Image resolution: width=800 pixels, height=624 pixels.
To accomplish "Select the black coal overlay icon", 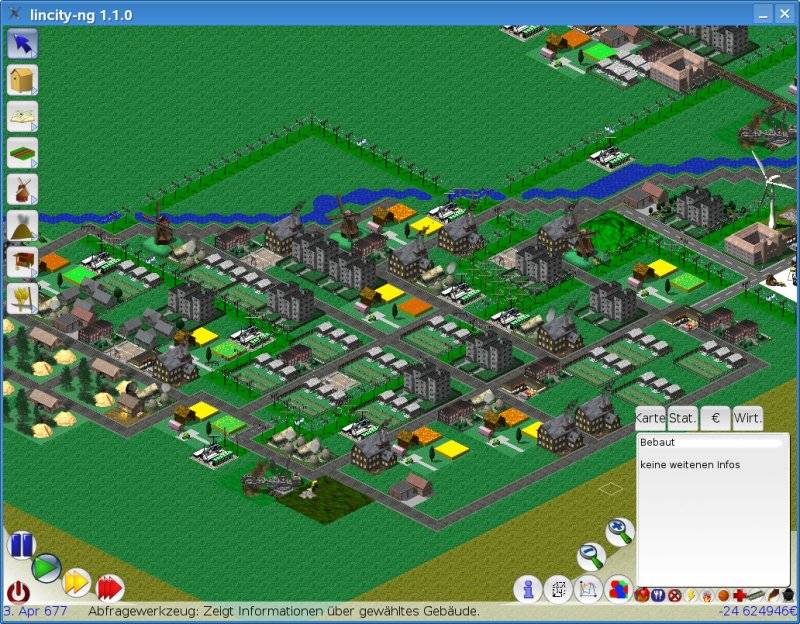I will (x=789, y=595).
